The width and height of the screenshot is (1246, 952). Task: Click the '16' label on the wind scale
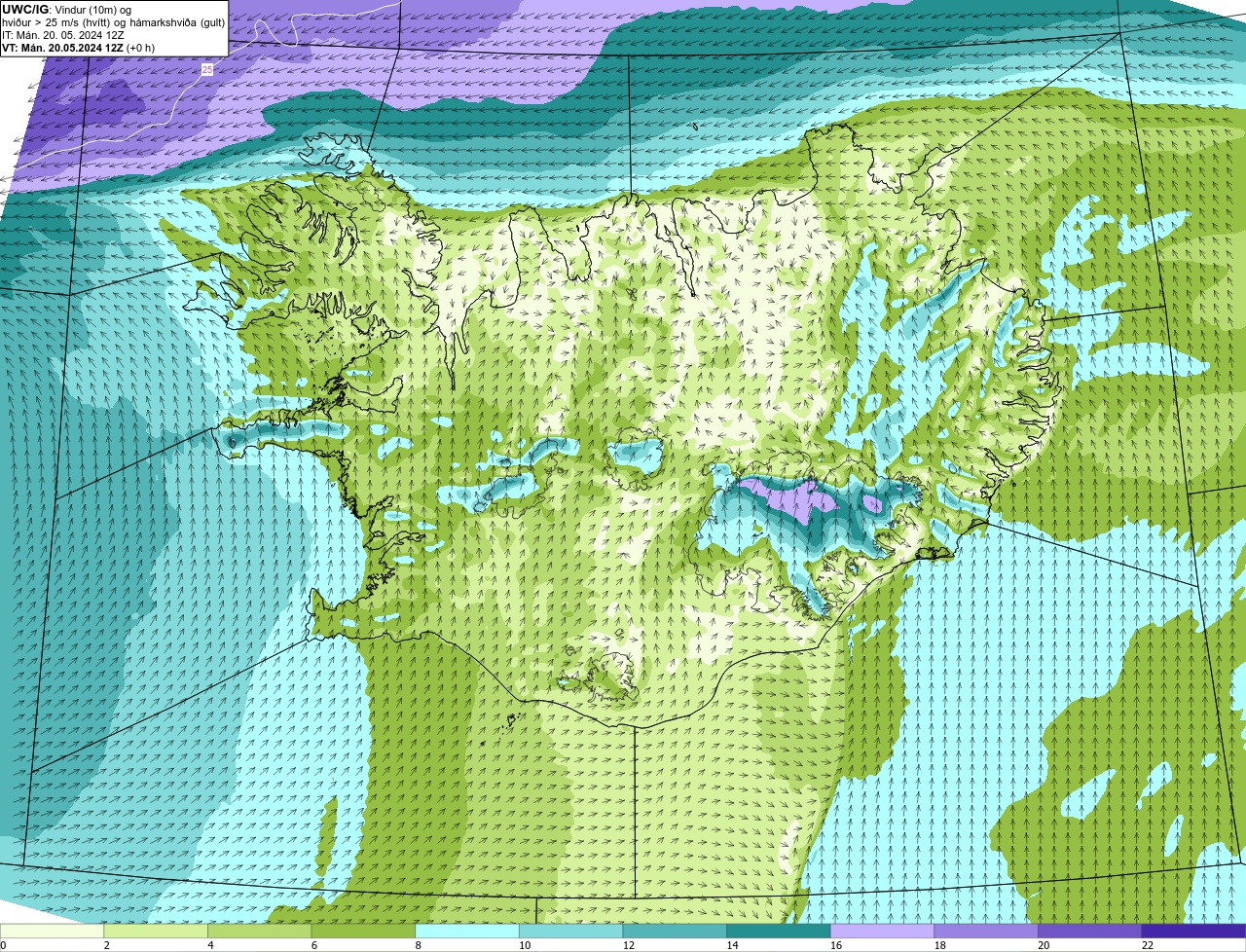pyautogui.click(x=836, y=945)
